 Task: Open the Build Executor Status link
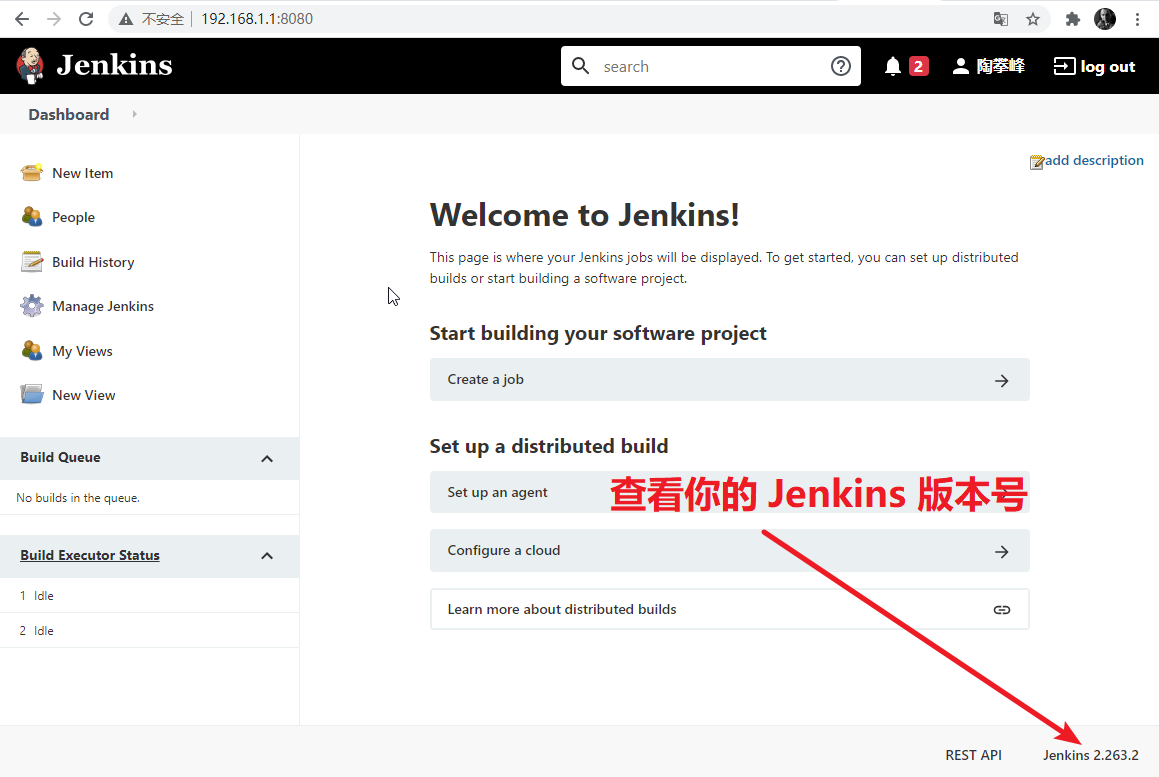pos(89,555)
